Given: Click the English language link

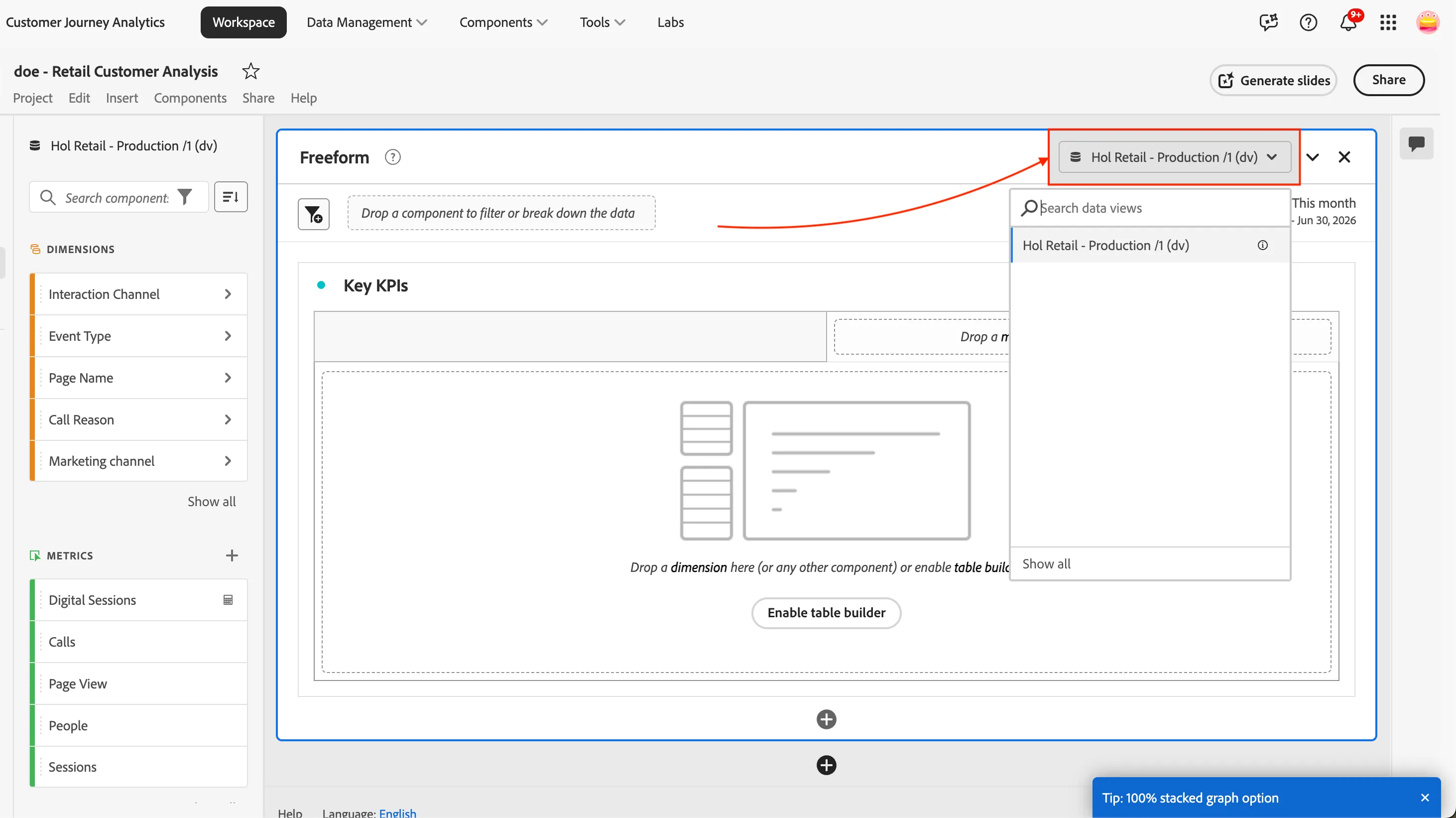Looking at the screenshot, I should (397, 813).
